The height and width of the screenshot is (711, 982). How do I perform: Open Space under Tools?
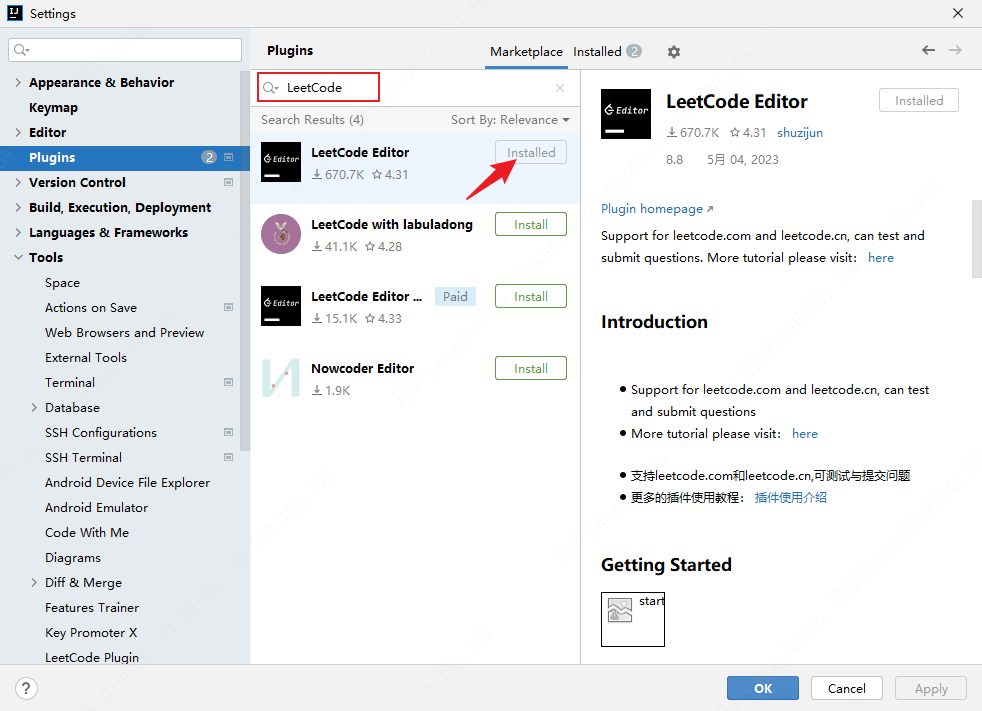point(62,283)
